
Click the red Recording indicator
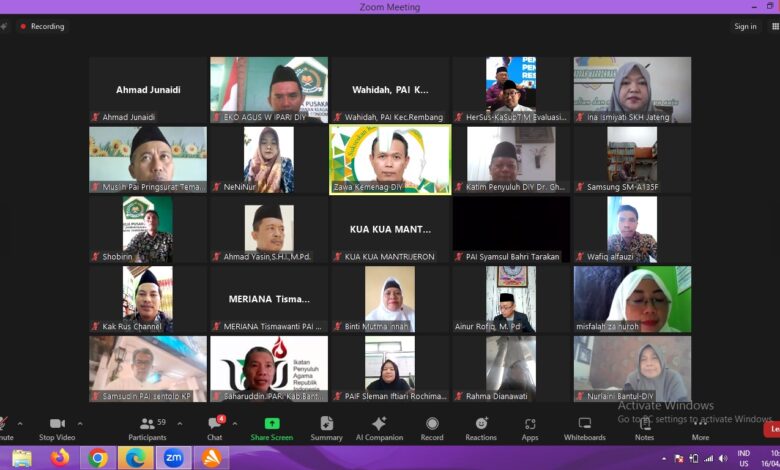(x=43, y=26)
